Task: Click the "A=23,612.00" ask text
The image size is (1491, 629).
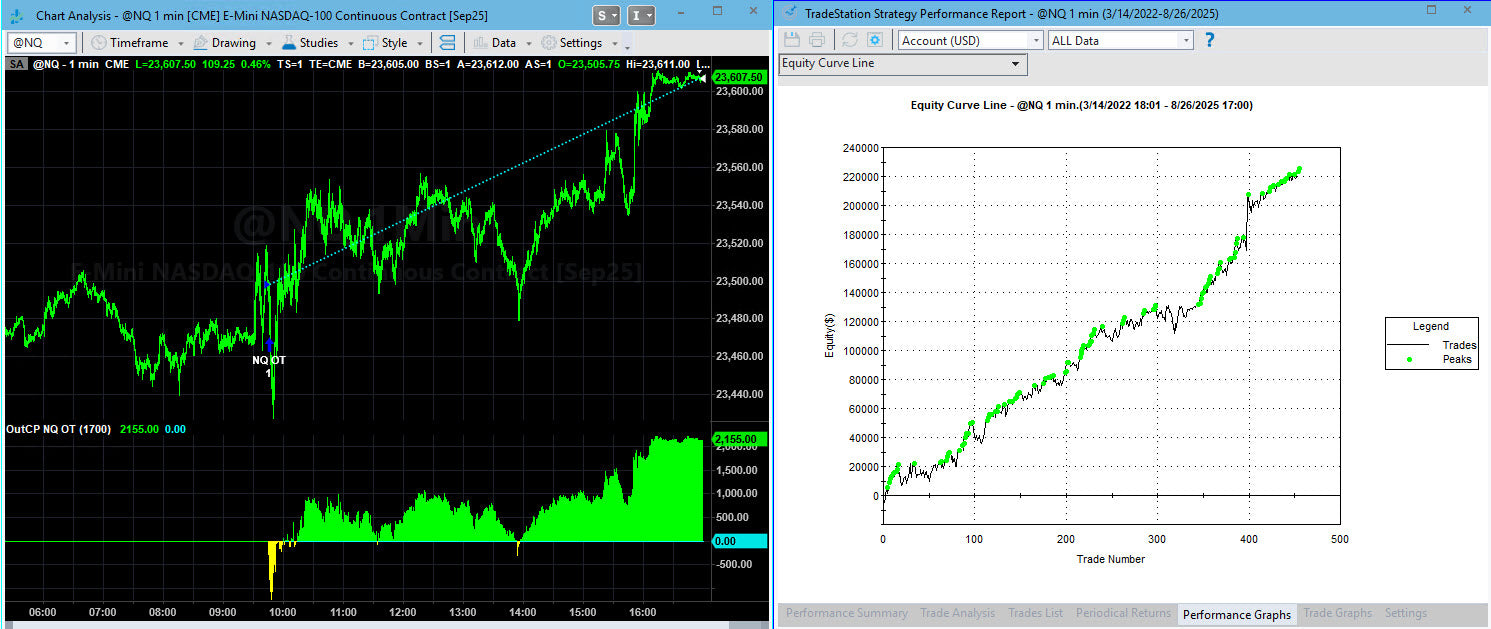Action: point(488,64)
